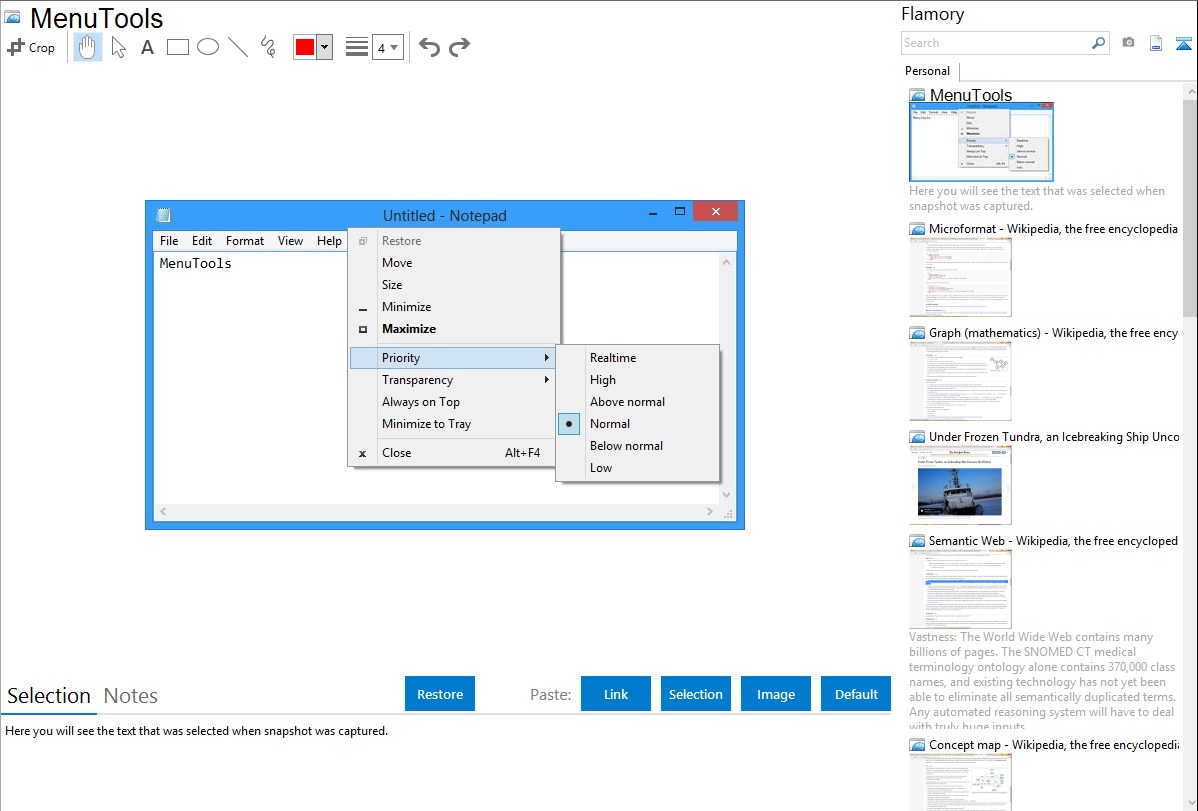Open the Under Frozen Tundra ship thumbnail
This screenshot has width=1198, height=811.
[960, 485]
